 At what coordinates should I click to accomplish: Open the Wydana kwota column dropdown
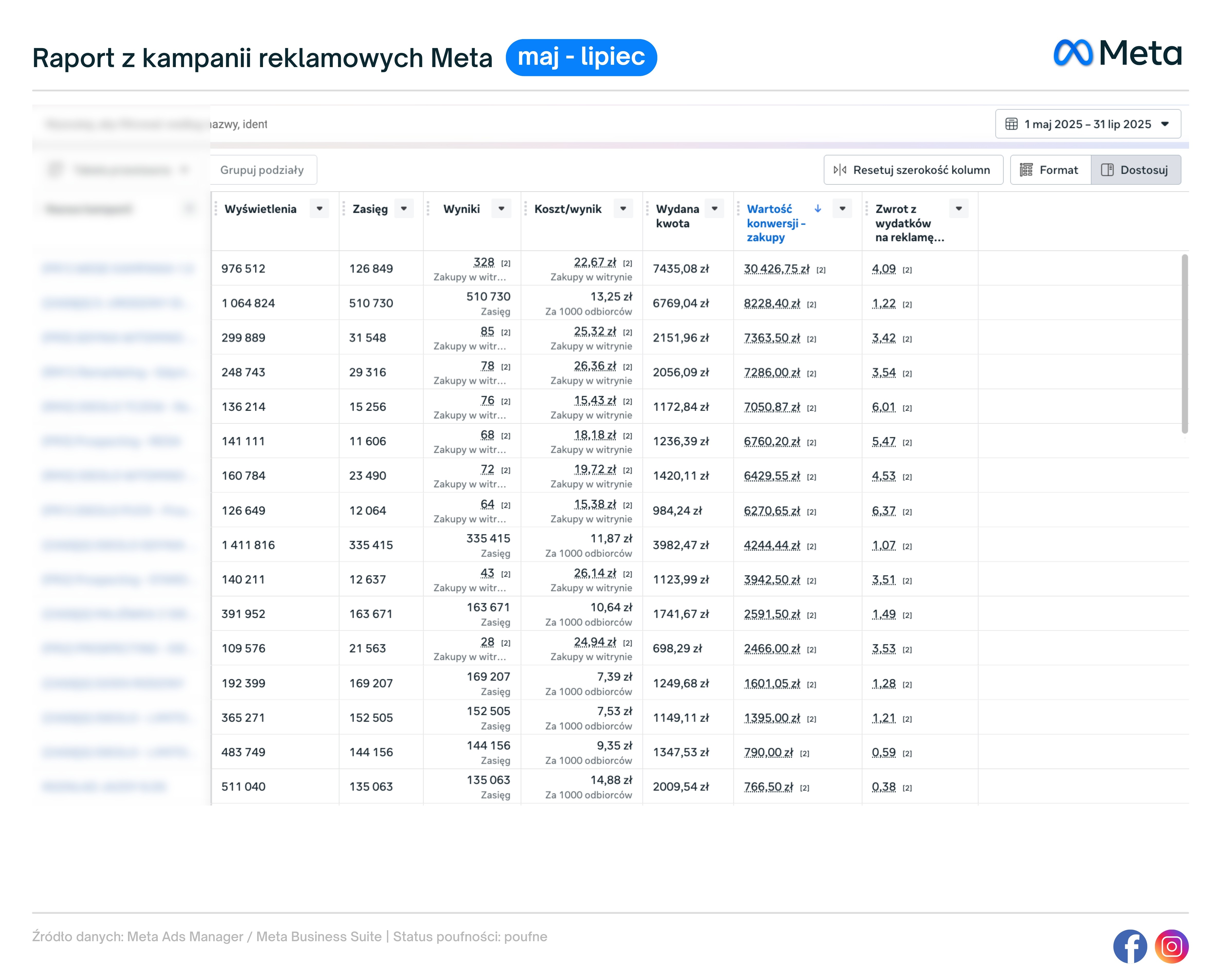(x=715, y=209)
